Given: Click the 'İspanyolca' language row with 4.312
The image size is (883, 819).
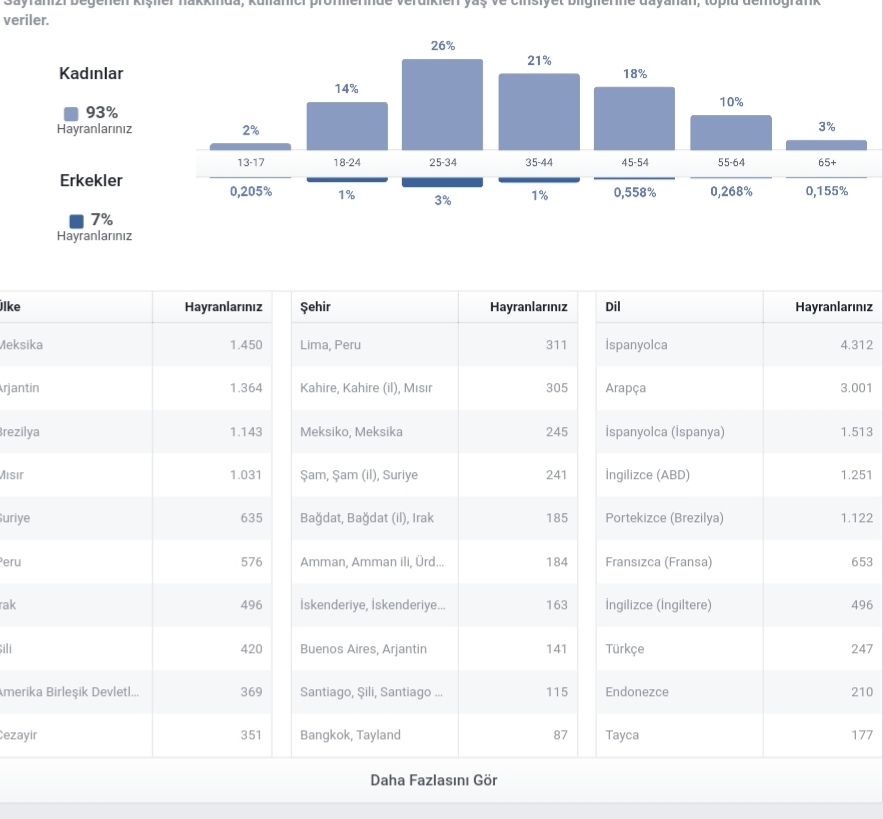Looking at the screenshot, I should tap(739, 345).
